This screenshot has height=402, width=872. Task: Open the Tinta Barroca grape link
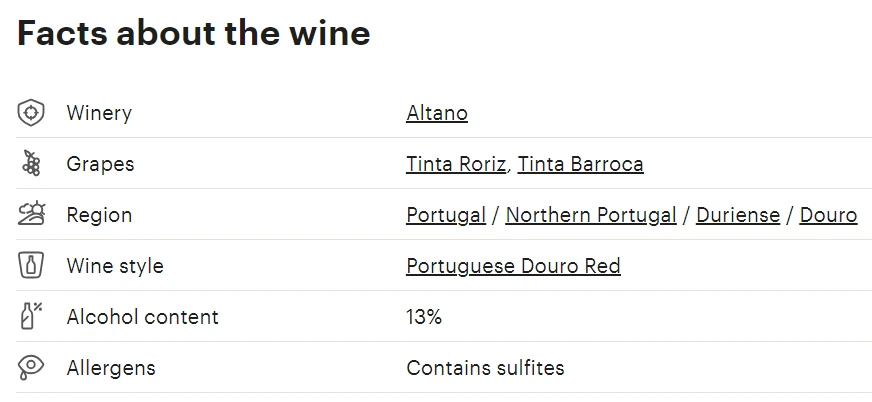click(581, 164)
